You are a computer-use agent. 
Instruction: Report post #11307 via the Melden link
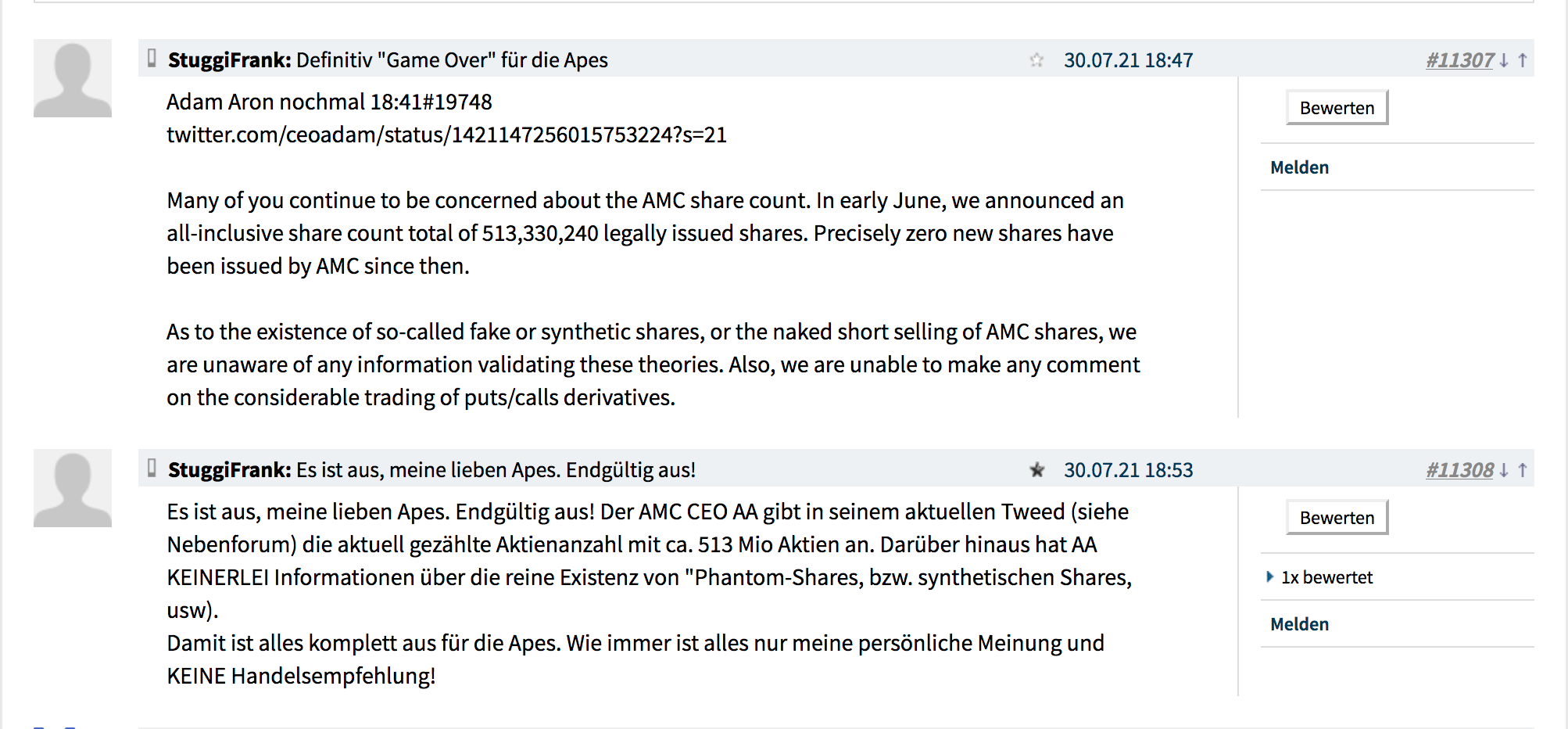click(x=1298, y=167)
